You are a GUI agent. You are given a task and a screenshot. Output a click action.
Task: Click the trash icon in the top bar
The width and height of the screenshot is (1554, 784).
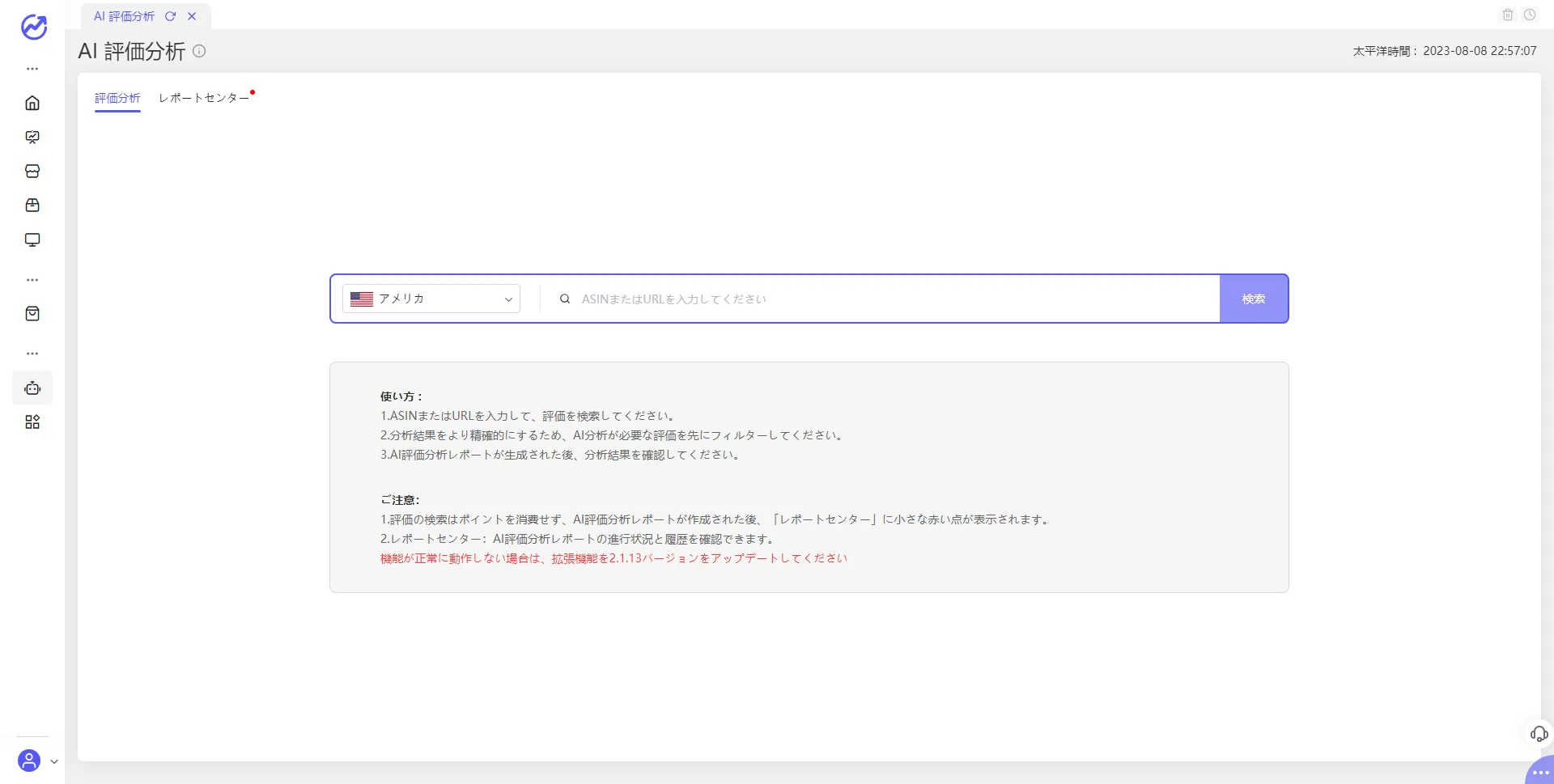(1508, 15)
